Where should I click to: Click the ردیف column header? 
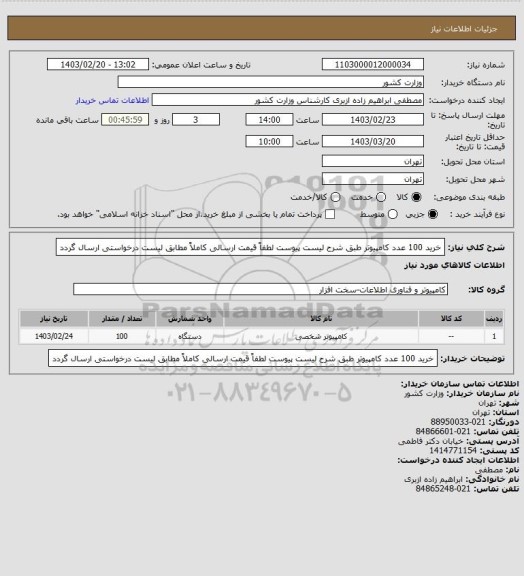(x=494, y=319)
